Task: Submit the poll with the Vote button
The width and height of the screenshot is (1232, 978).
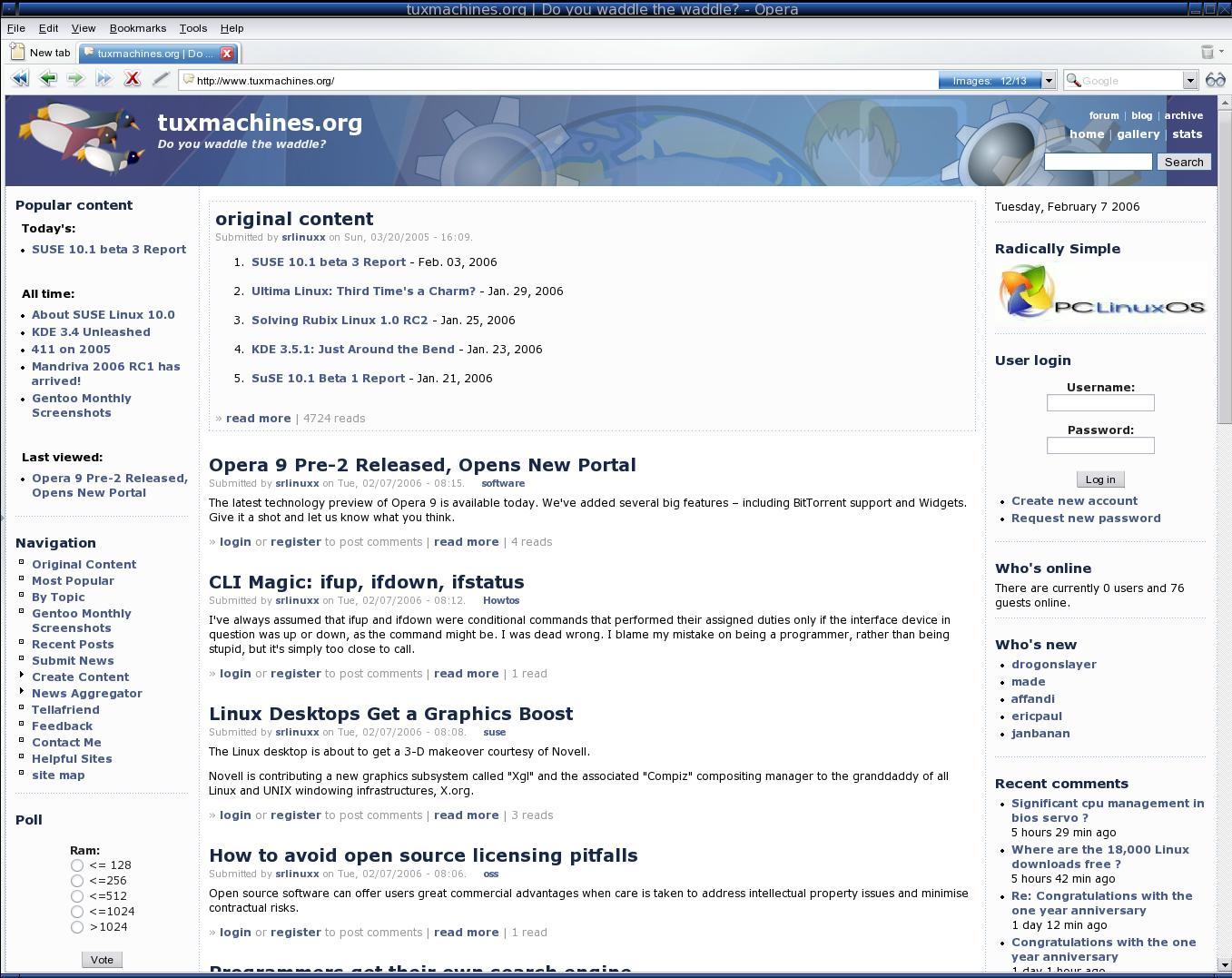Action: coord(102,960)
